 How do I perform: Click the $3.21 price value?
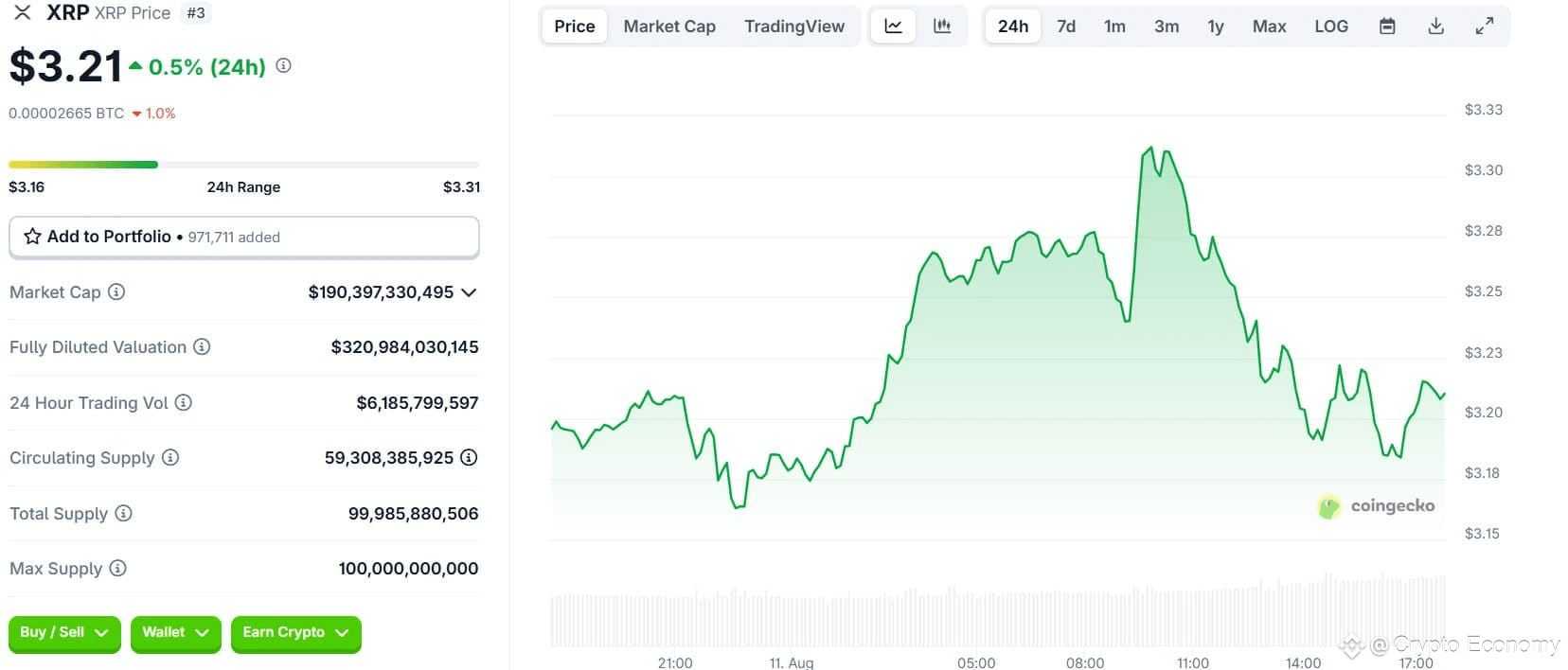65,66
